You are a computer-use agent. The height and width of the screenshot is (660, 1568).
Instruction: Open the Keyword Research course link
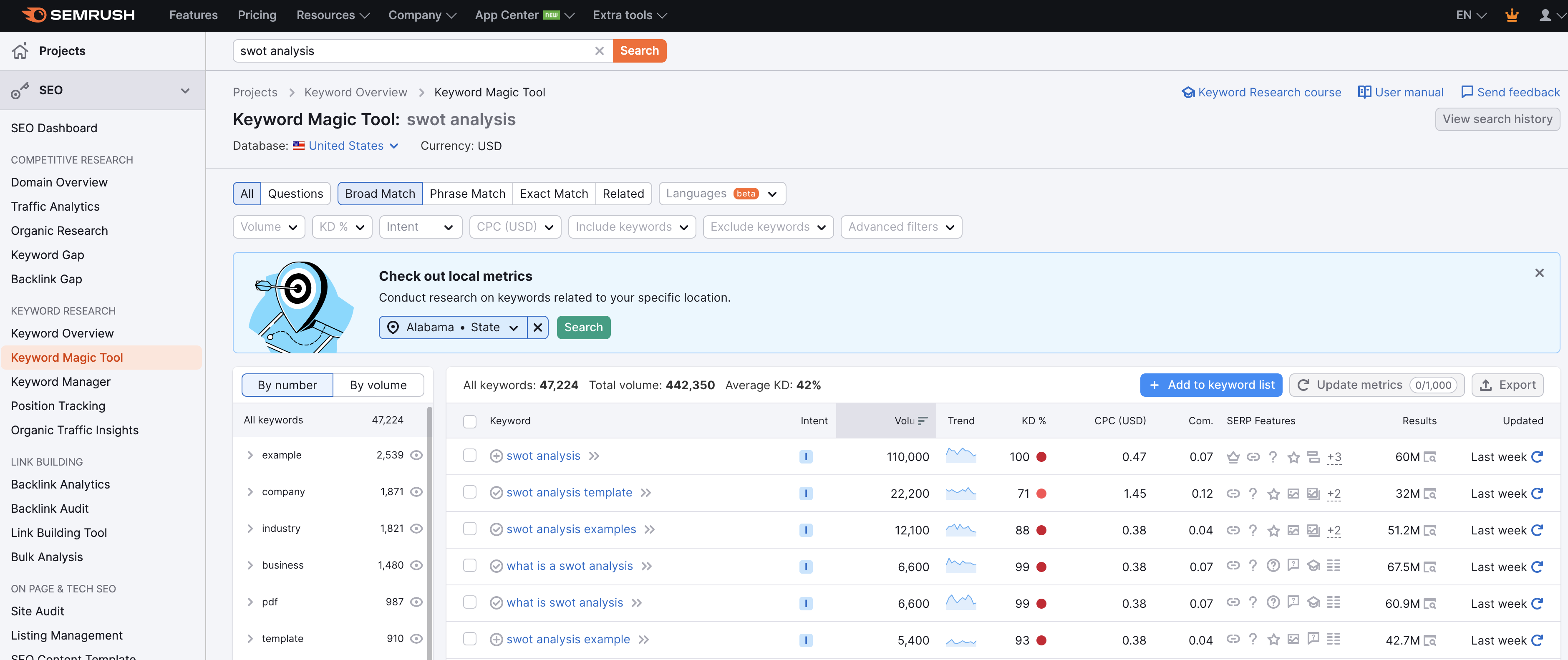coord(1261,92)
